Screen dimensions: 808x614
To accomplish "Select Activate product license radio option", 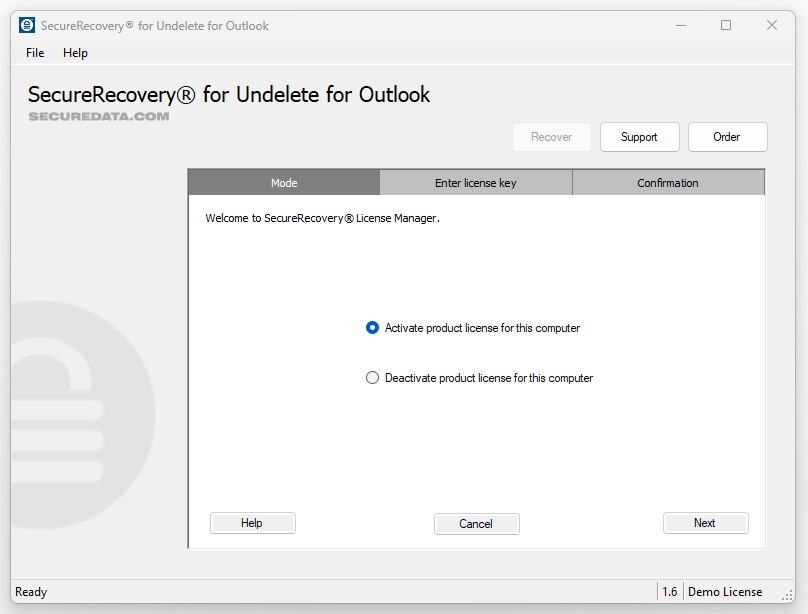I will click(373, 328).
